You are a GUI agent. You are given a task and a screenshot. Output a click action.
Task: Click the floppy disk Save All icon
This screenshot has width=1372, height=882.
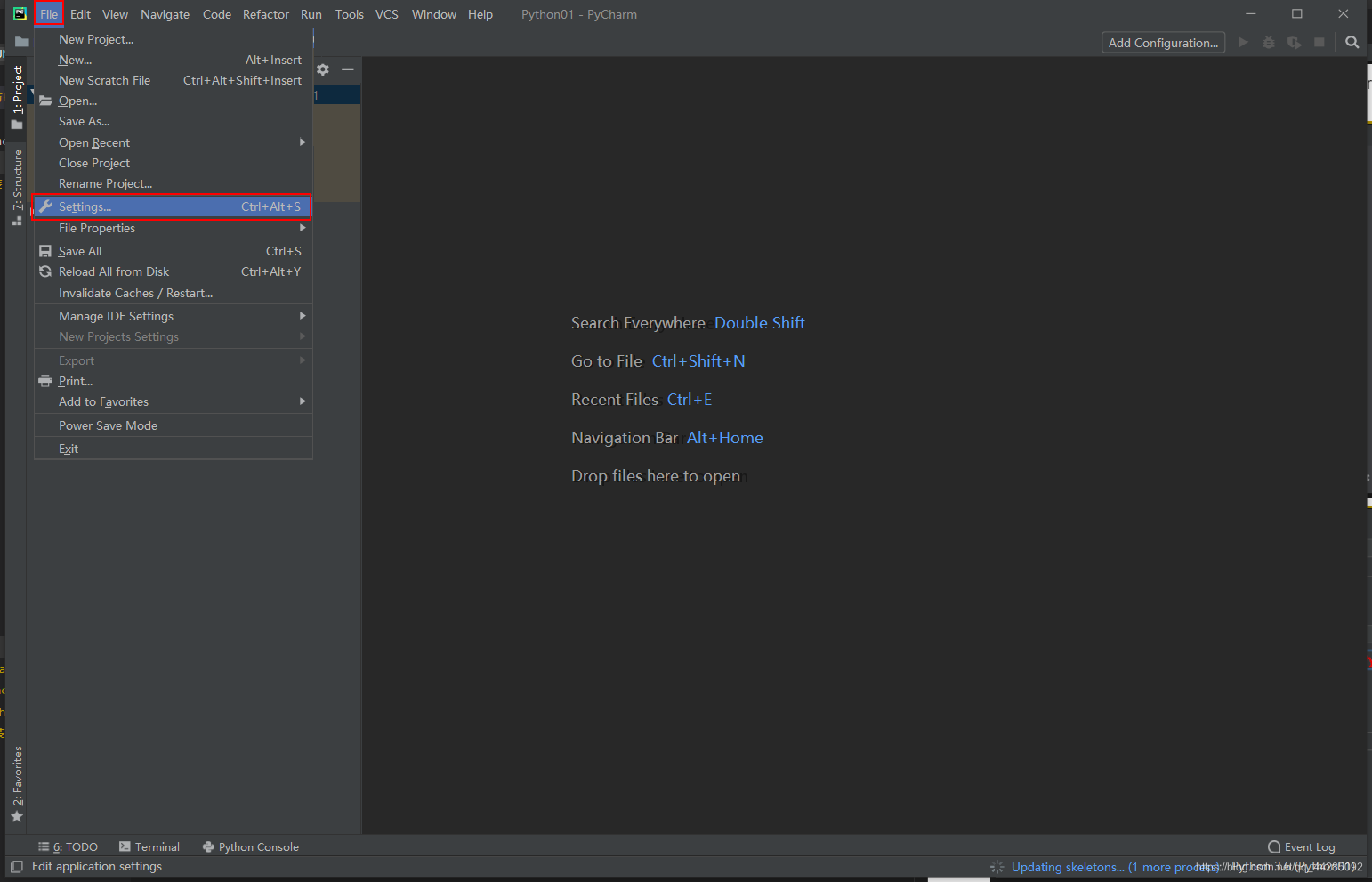(x=45, y=251)
